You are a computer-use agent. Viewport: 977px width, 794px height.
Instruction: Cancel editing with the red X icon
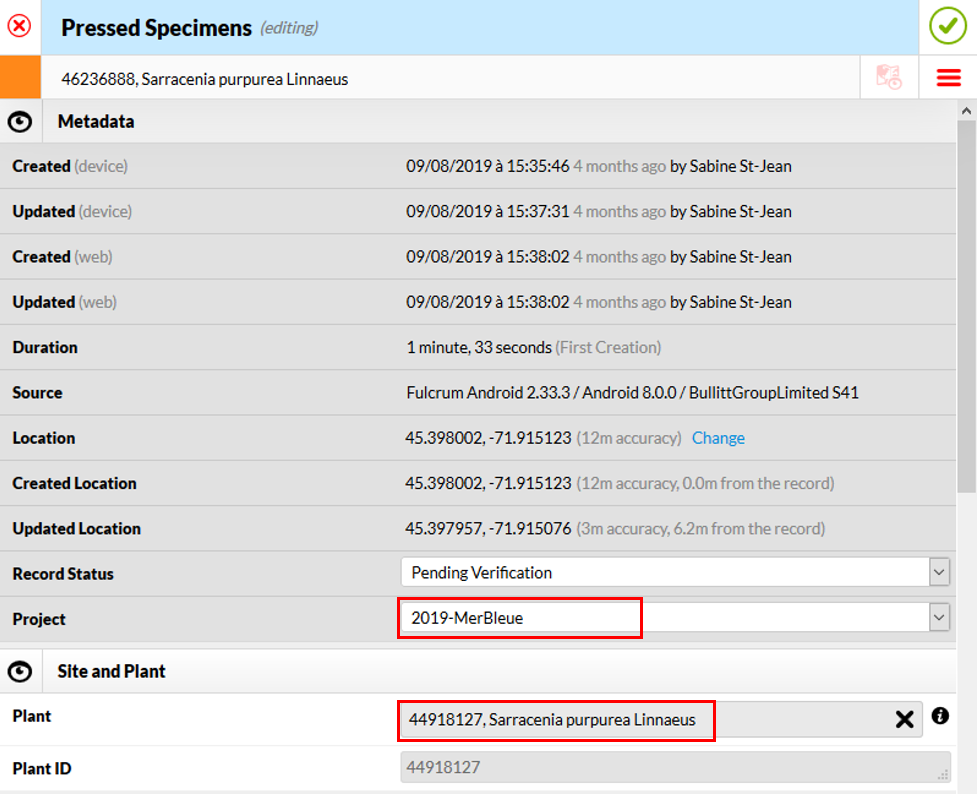[x=19, y=26]
